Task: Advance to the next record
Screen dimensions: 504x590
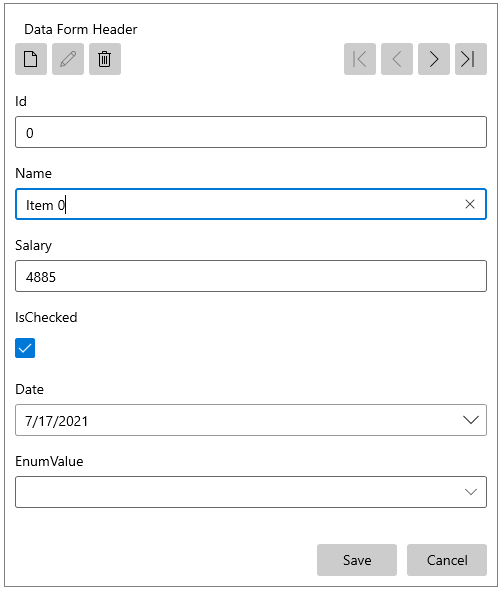Action: click(434, 59)
